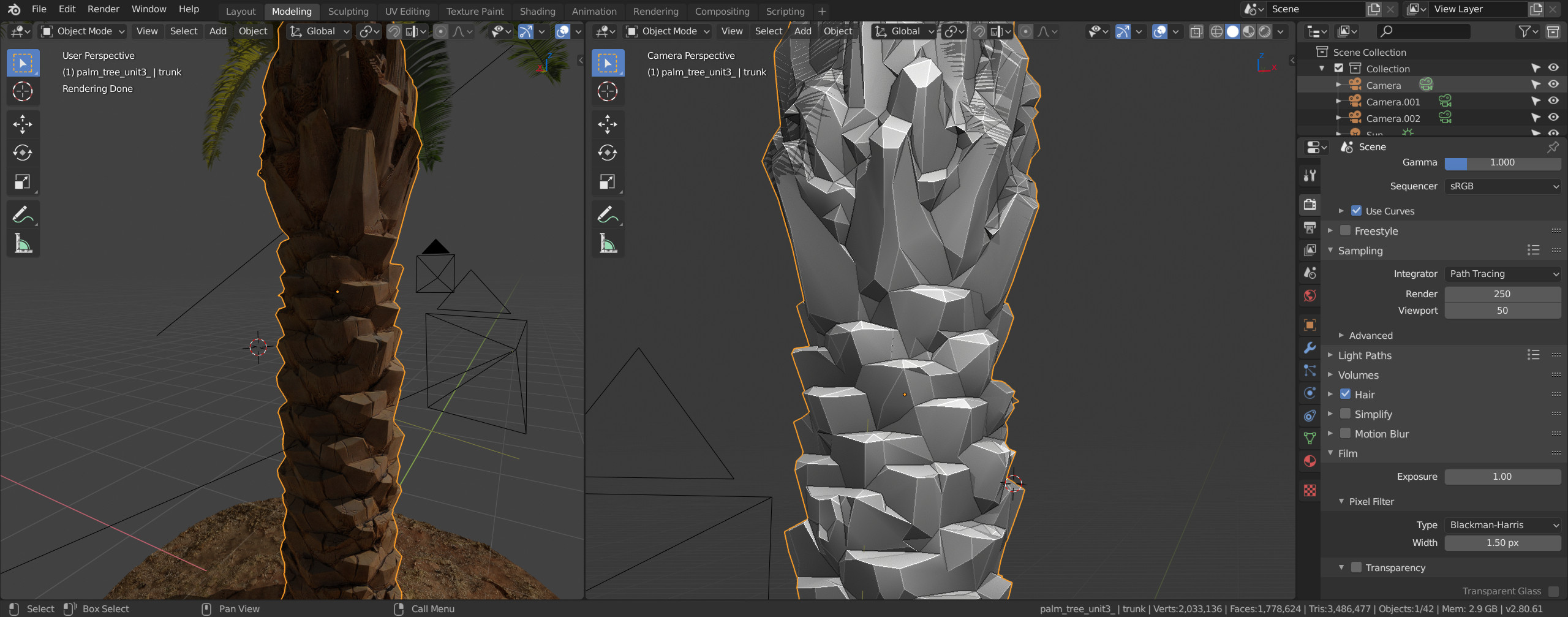Select the Rotate tool in left viewport

click(x=23, y=153)
